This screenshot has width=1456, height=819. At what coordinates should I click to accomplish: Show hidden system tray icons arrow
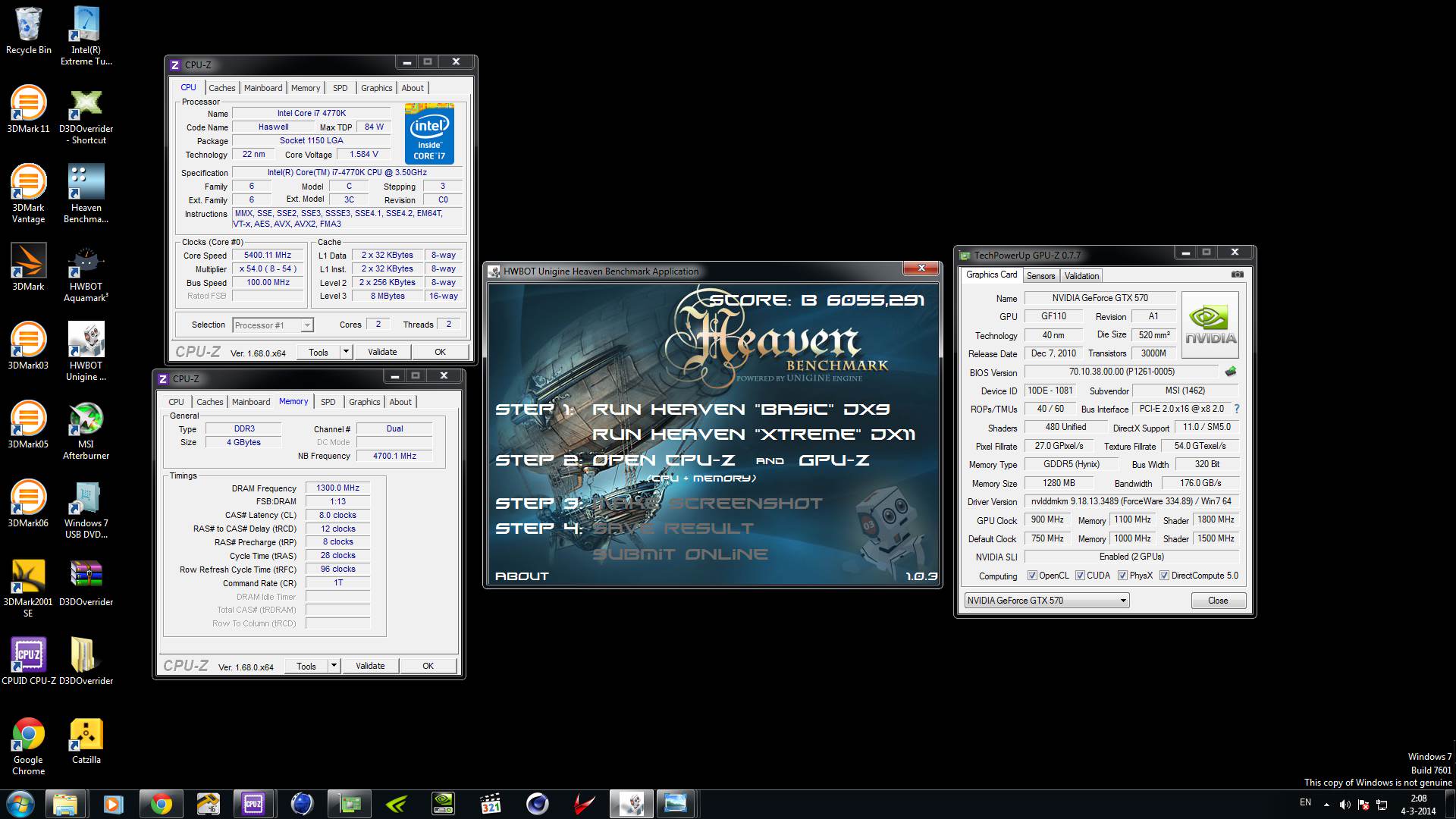1326,804
